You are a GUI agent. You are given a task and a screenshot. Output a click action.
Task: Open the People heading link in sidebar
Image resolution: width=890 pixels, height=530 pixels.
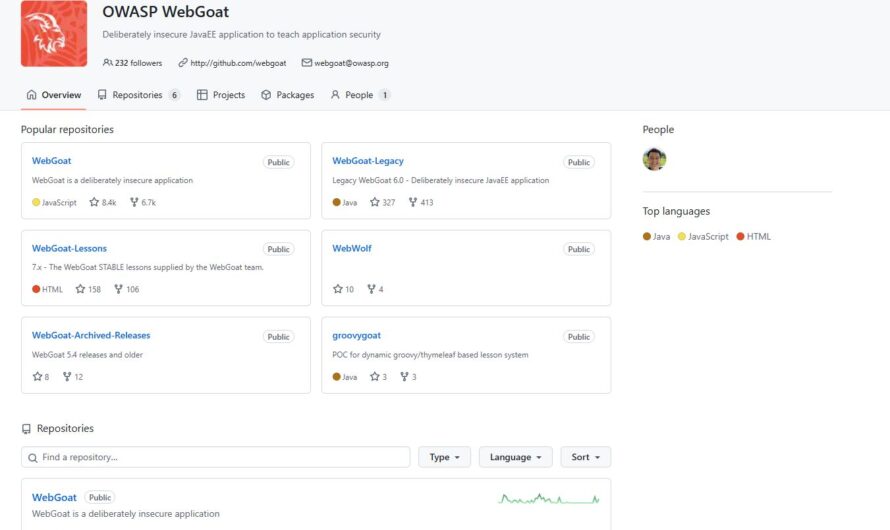click(658, 129)
